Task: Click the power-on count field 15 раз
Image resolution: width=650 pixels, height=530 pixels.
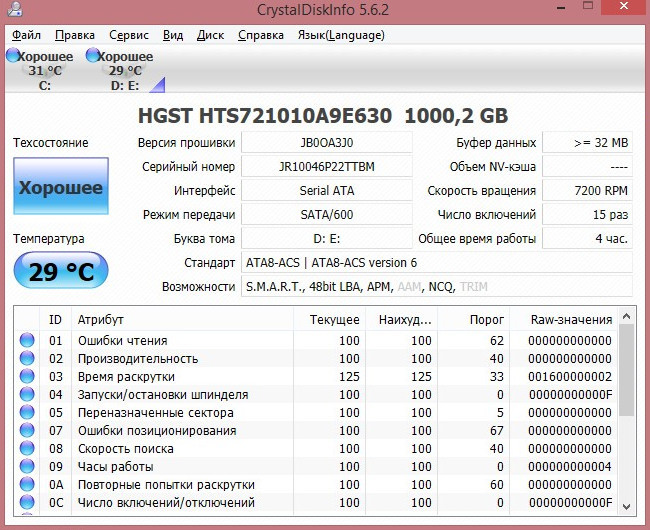Action: [x=587, y=215]
